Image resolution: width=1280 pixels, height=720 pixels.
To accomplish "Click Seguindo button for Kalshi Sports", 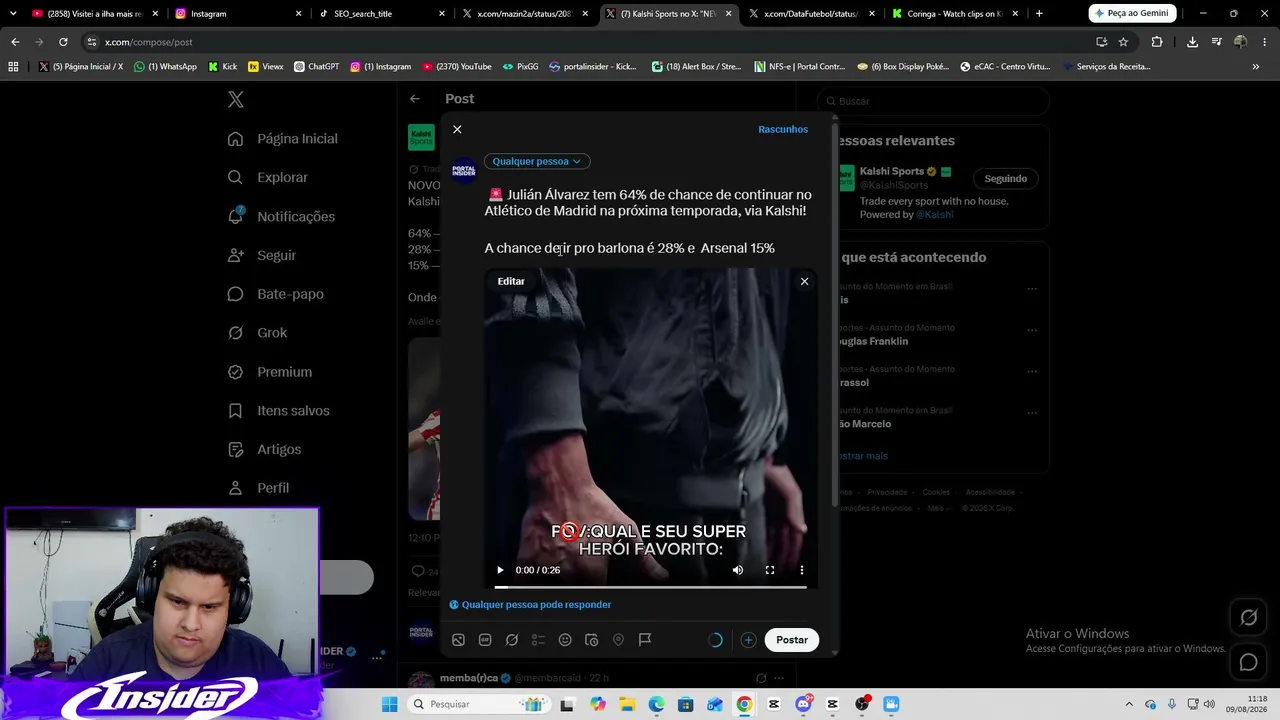I will pyautogui.click(x=1006, y=179).
